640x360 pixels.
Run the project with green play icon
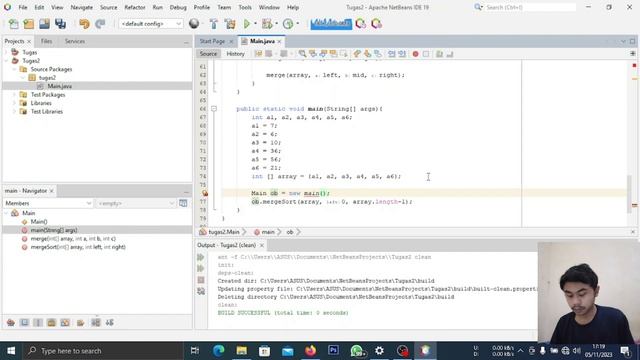pos(247,24)
